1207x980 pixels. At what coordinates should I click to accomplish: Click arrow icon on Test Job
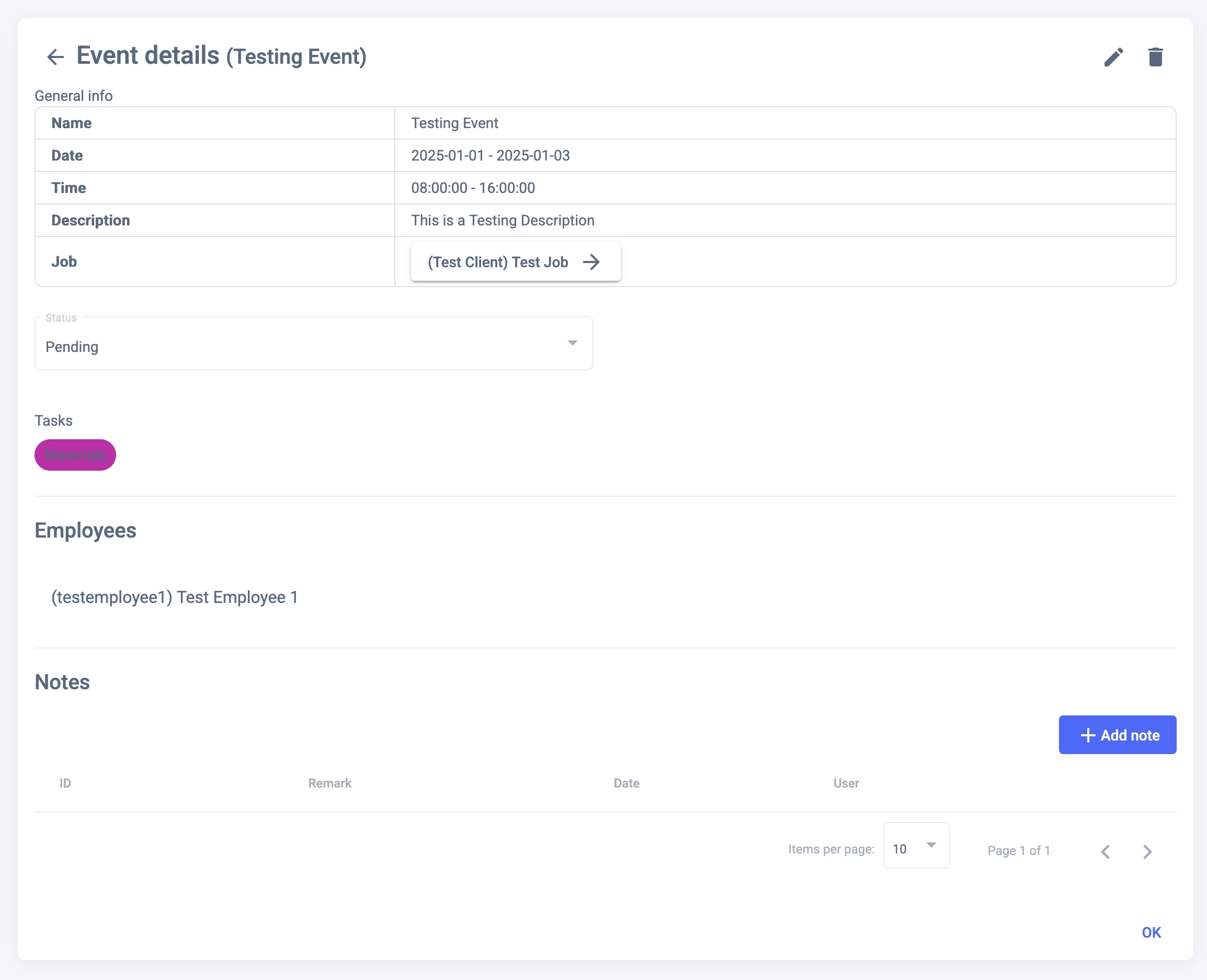click(591, 262)
